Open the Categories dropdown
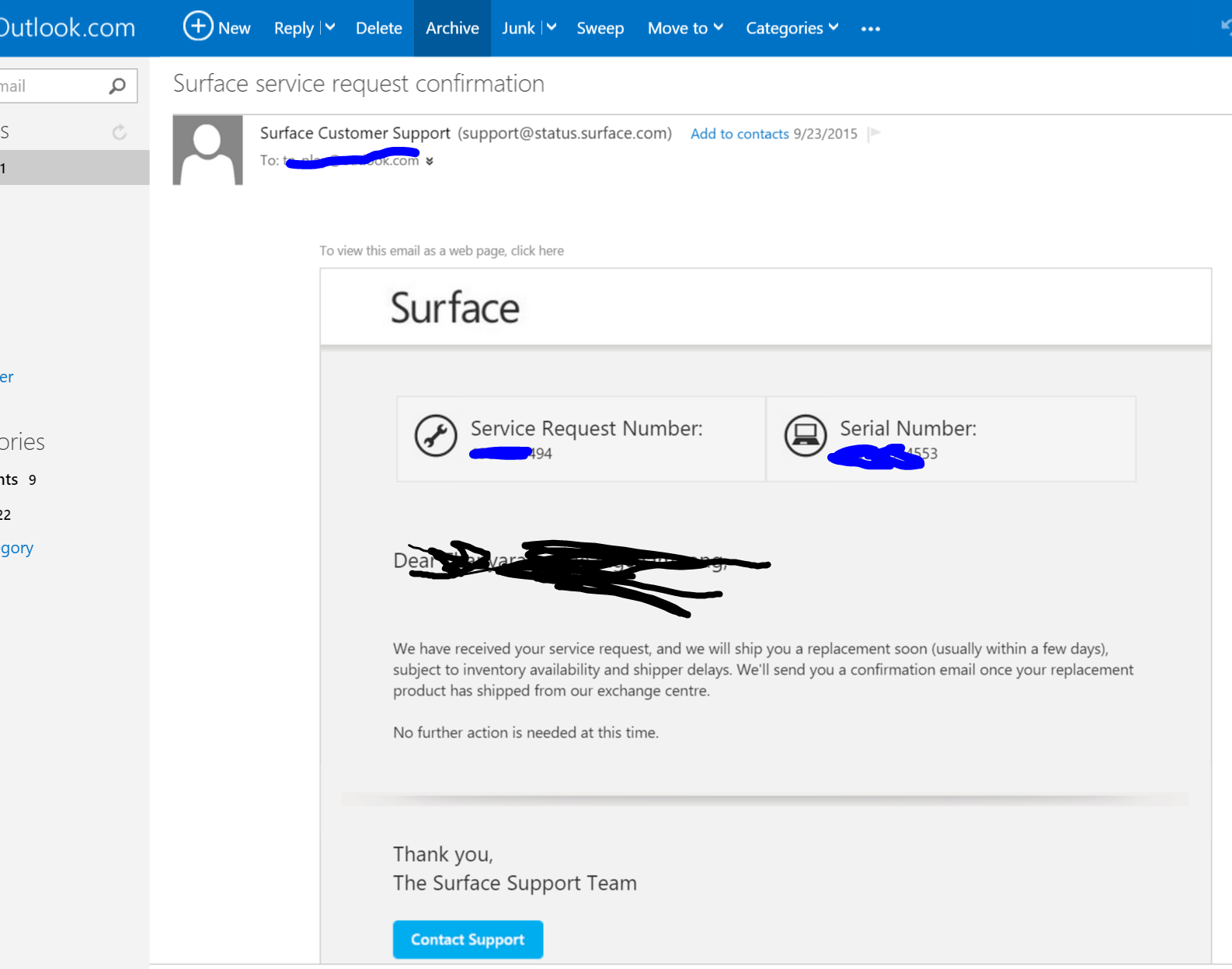This screenshot has width=1232, height=969. click(792, 28)
